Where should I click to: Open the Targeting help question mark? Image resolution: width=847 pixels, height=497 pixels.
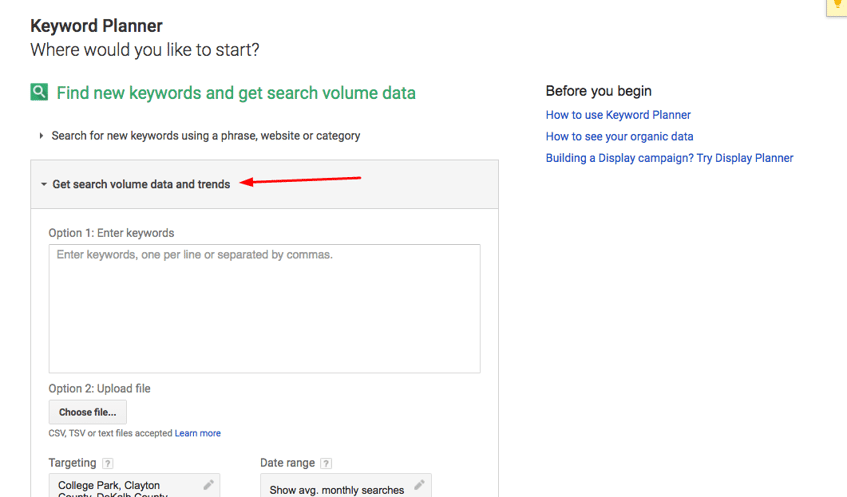tap(108, 464)
